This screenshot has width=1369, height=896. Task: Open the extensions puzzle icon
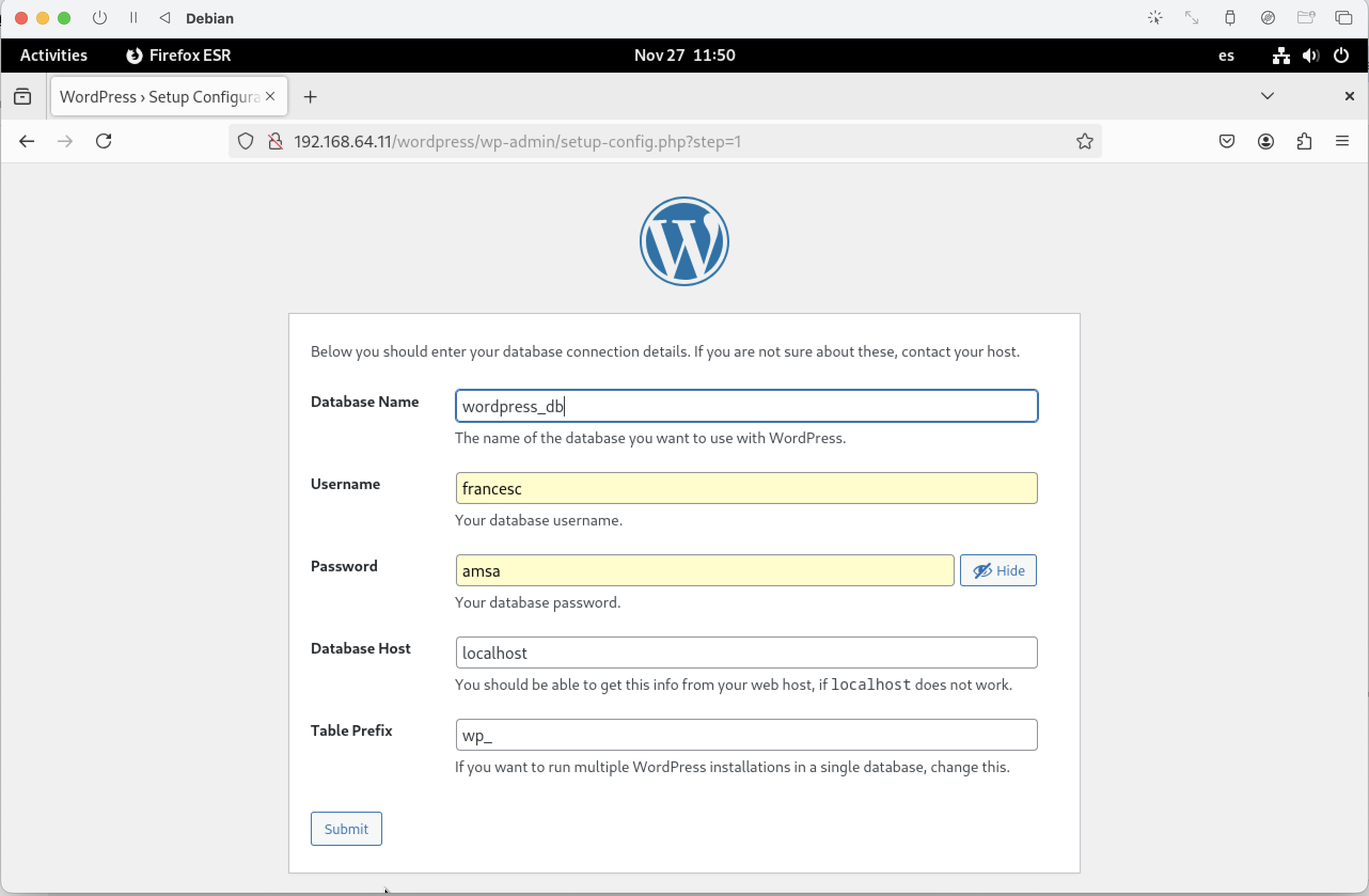pyautogui.click(x=1304, y=141)
